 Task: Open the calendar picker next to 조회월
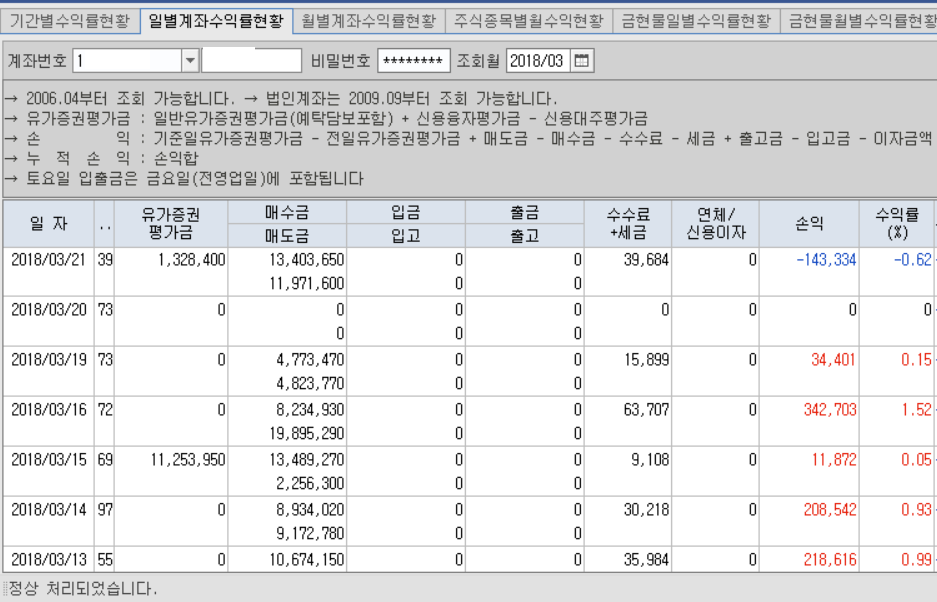[x=582, y=61]
